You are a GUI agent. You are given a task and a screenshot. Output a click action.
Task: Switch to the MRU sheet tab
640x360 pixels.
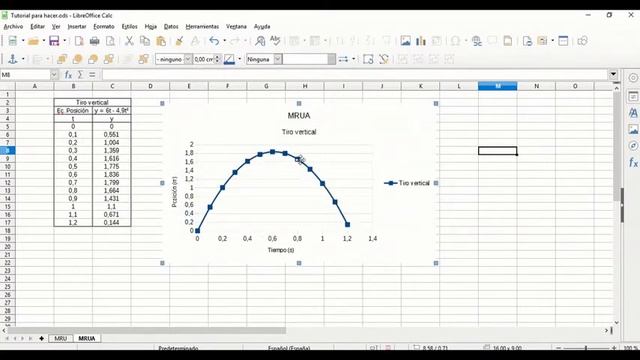[x=60, y=338]
